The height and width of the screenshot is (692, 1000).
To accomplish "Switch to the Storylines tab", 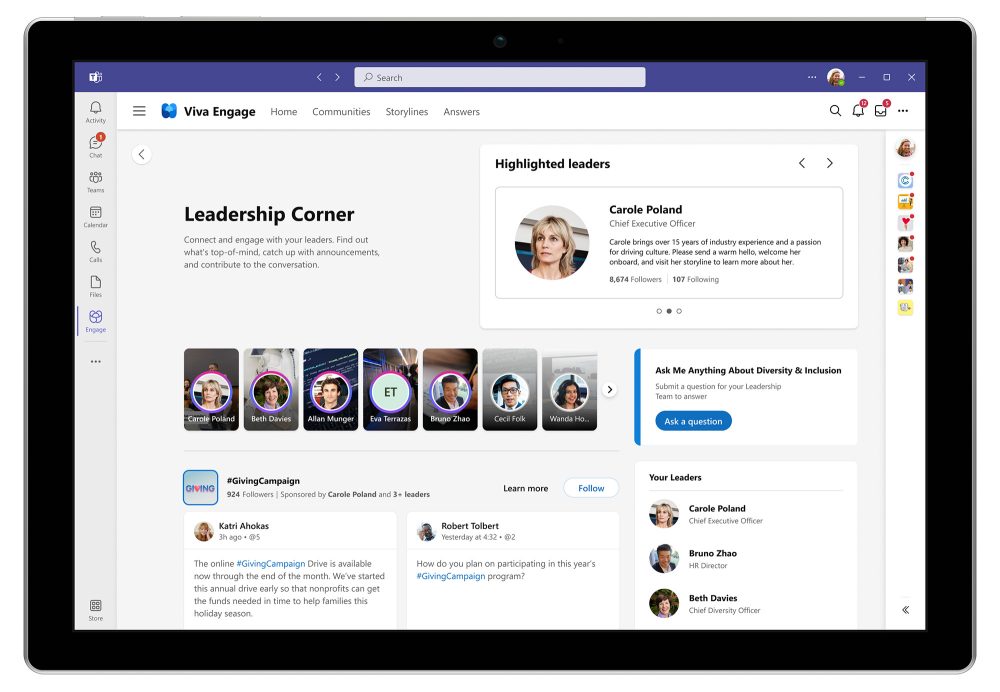I will click(406, 112).
